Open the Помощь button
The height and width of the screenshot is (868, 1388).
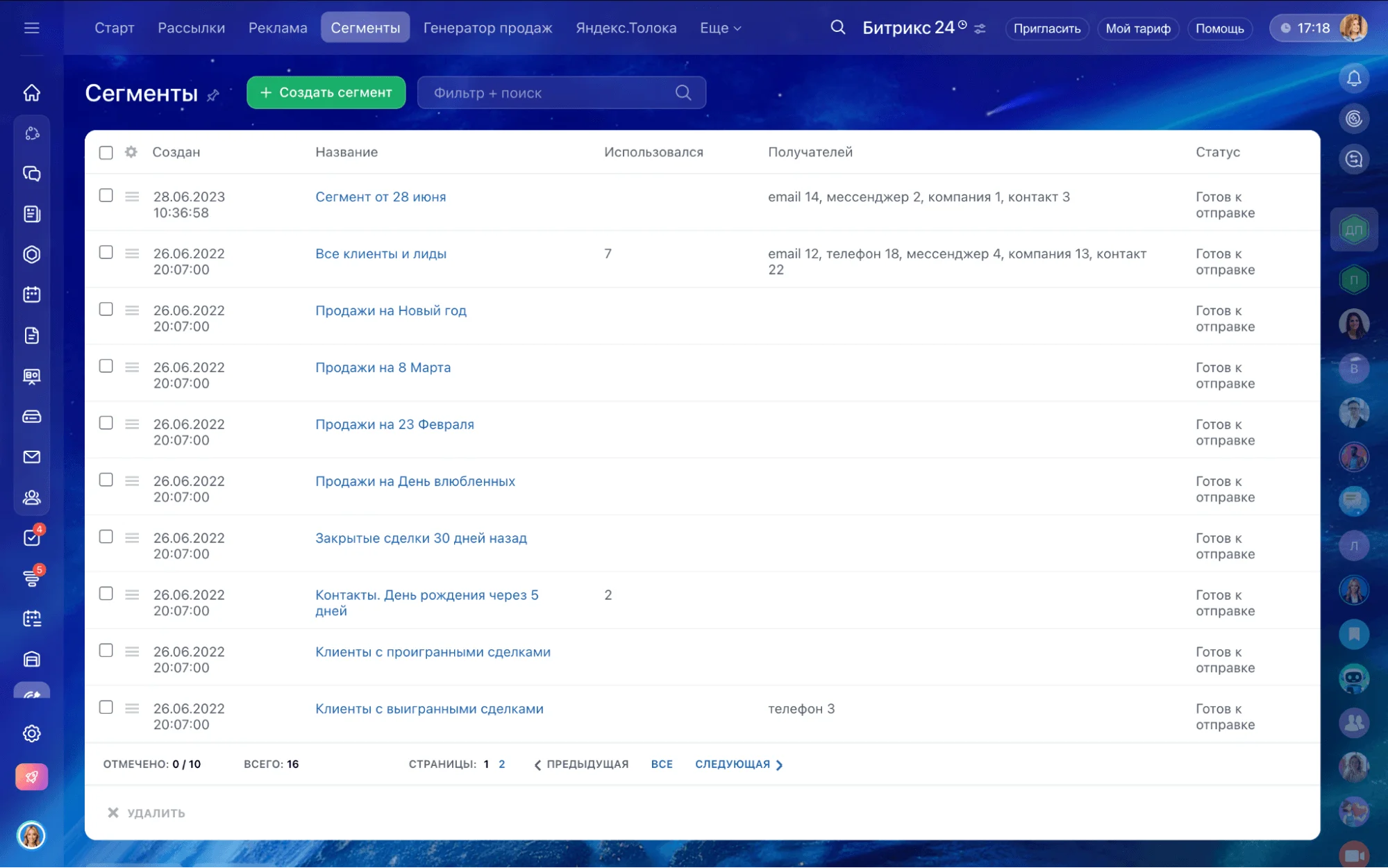point(1219,28)
